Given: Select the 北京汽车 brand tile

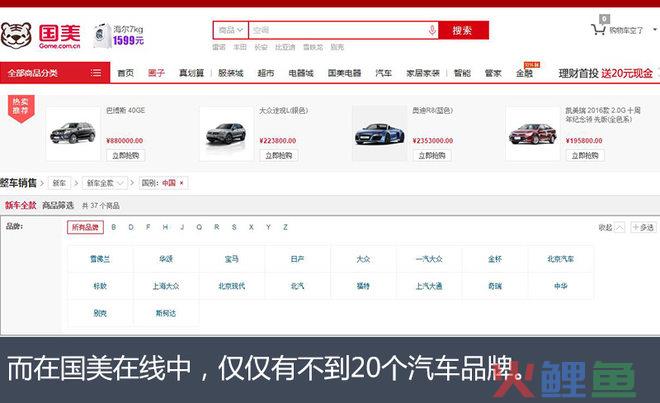Looking at the screenshot, I should (x=561, y=259).
